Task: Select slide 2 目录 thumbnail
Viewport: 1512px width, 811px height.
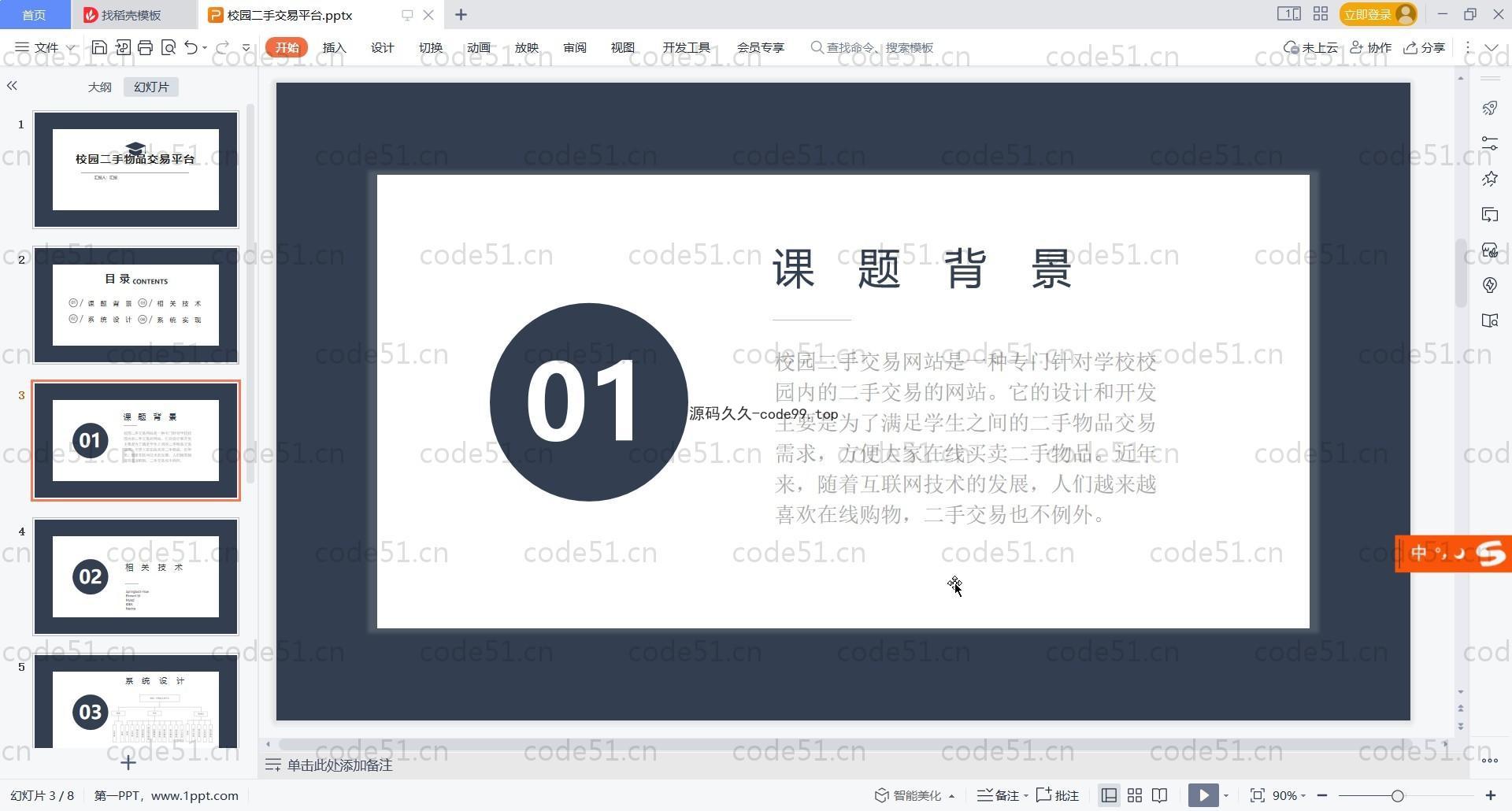Action: pos(135,305)
